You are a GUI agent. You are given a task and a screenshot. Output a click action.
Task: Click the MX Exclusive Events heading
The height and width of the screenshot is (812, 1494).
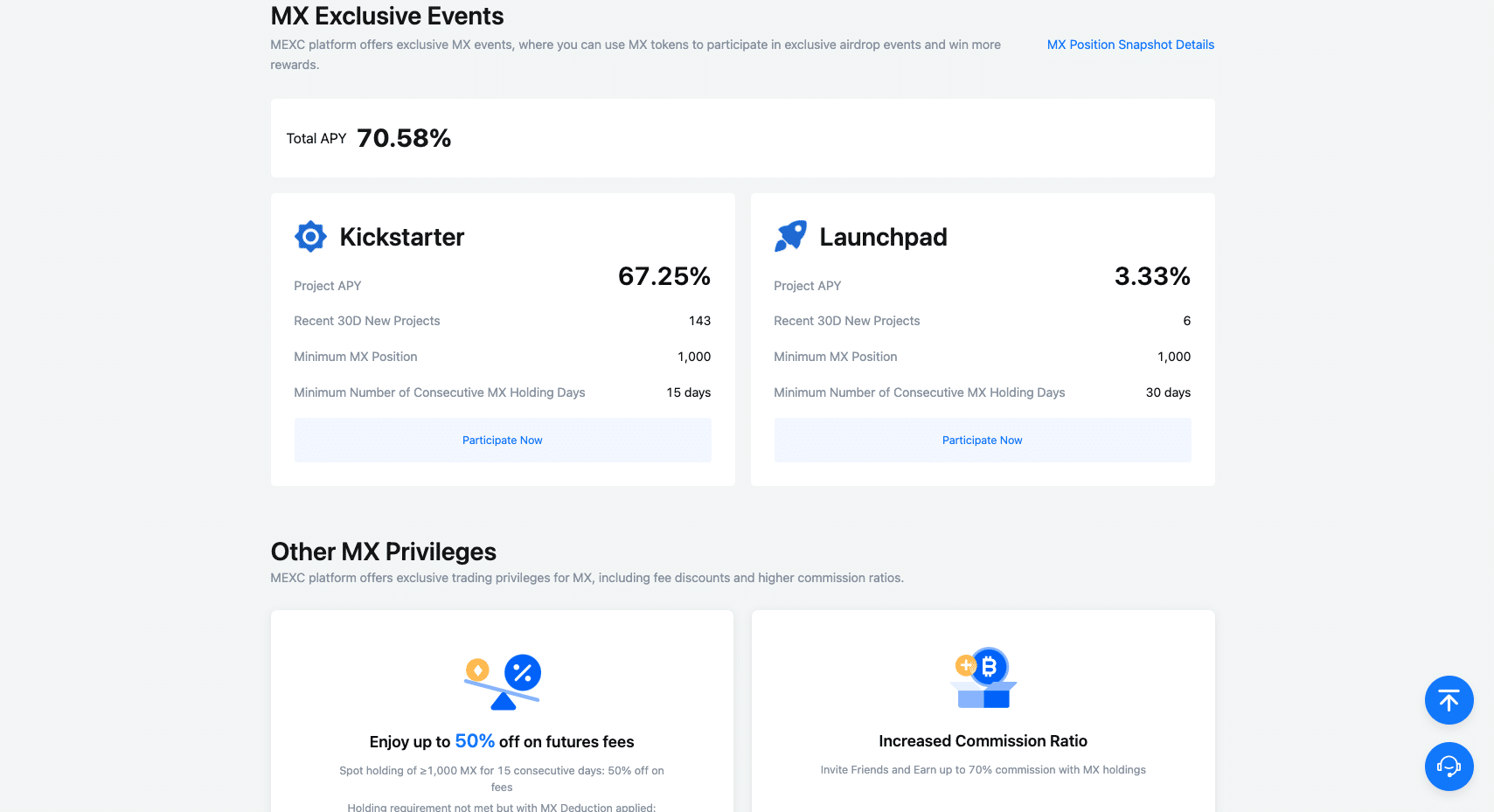click(x=387, y=16)
